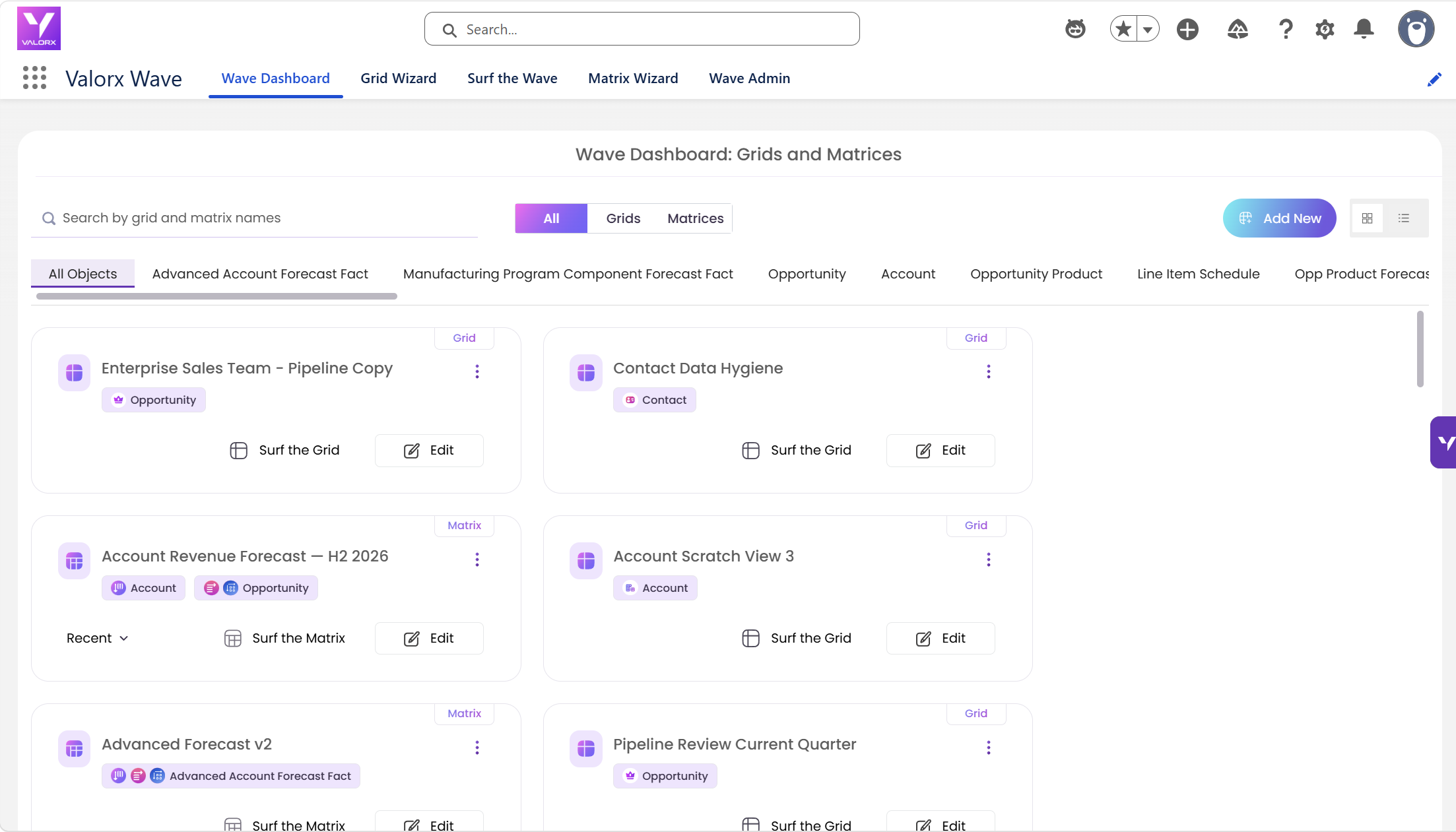Open the Trailhead guidance icon
Image resolution: width=1456 pixels, height=832 pixels.
point(1238,29)
